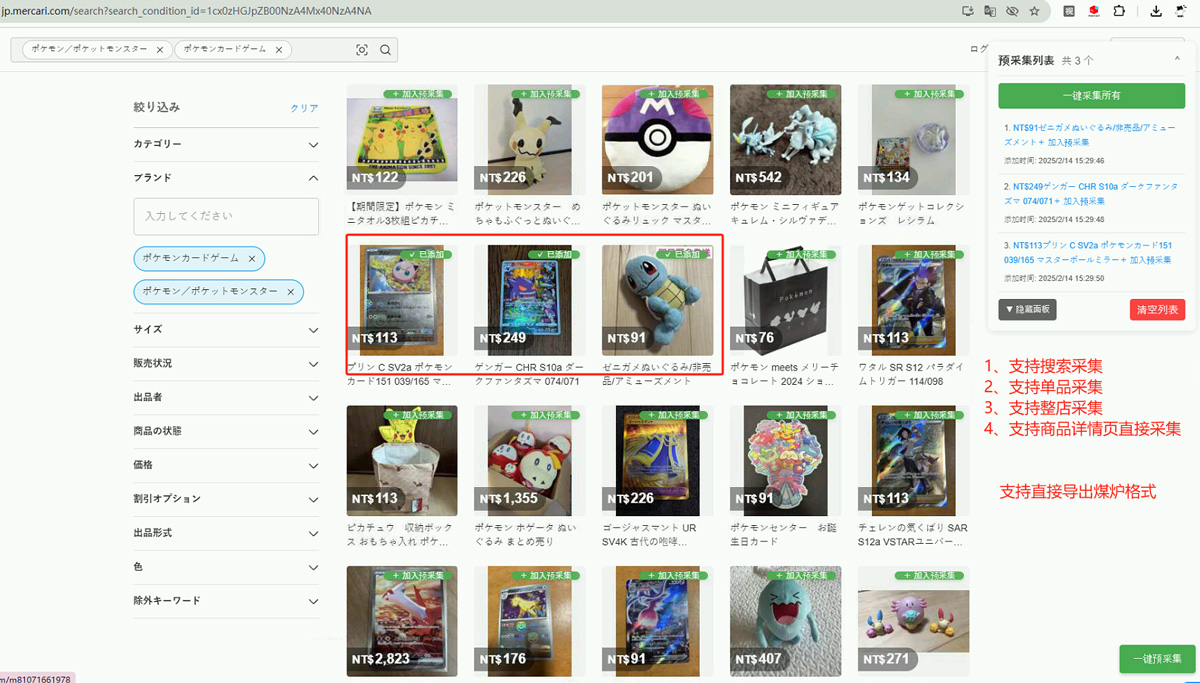Expand the 価格 filter section
The width and height of the screenshot is (1200, 683).
pyautogui.click(x=313, y=465)
